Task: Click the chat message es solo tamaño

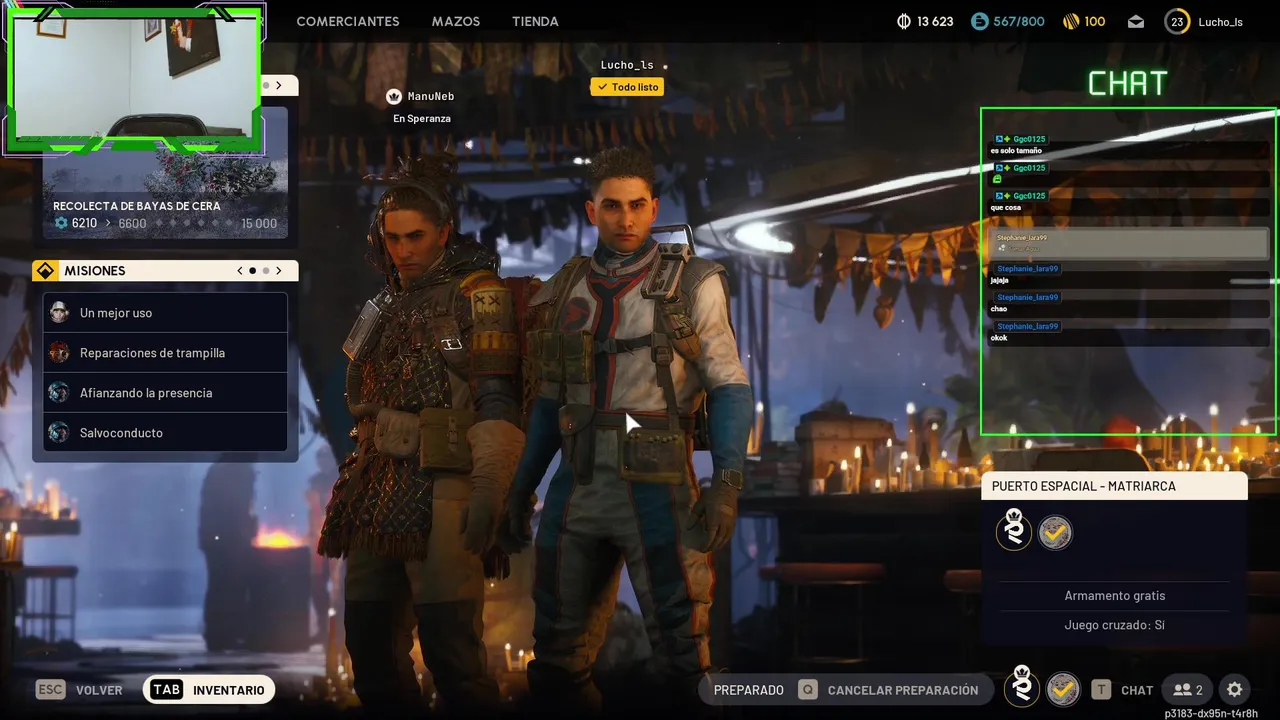Action: tap(1016, 151)
